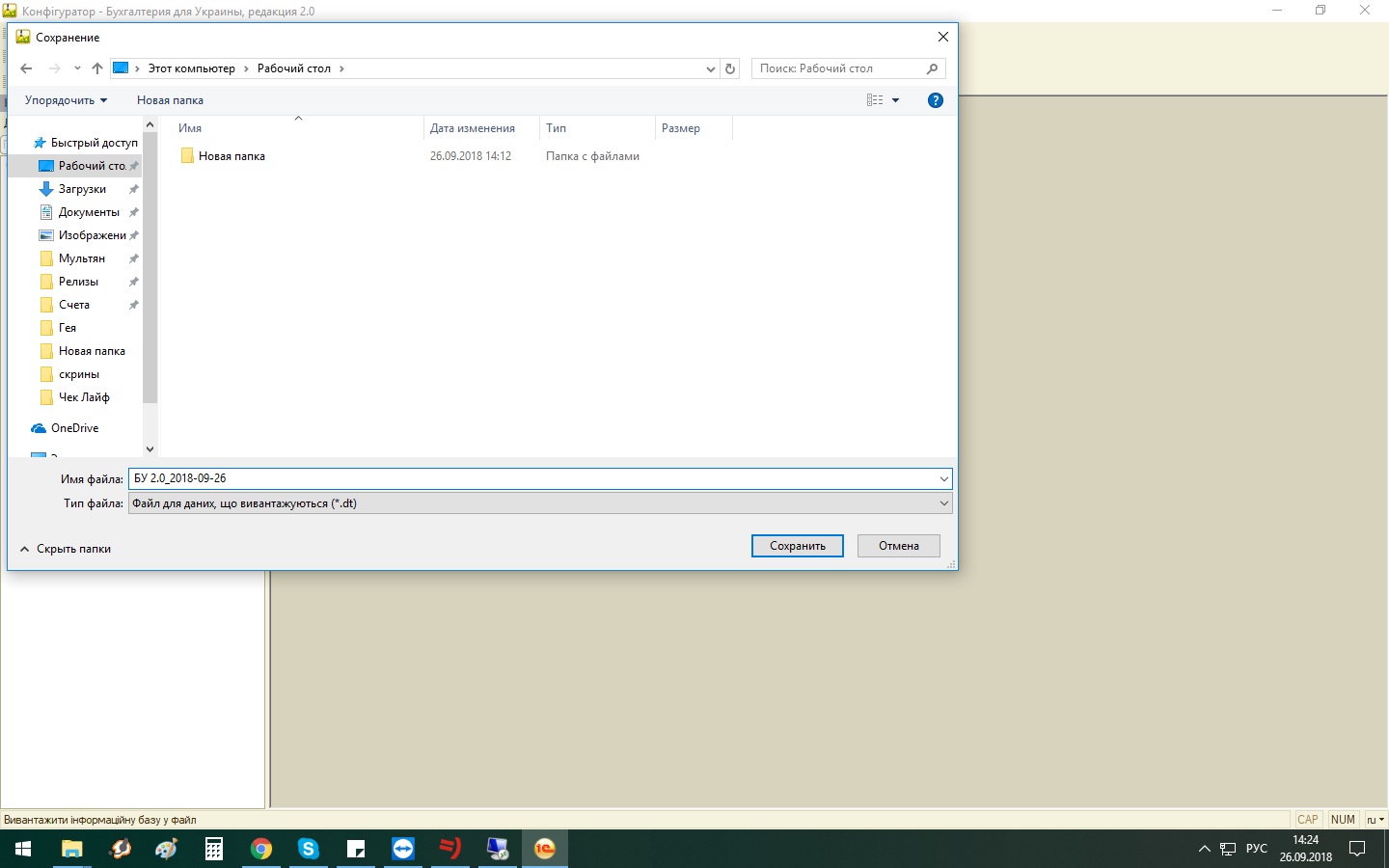Go up one folder level with up arrow
Screen dimensions: 1389x868
(97, 68)
